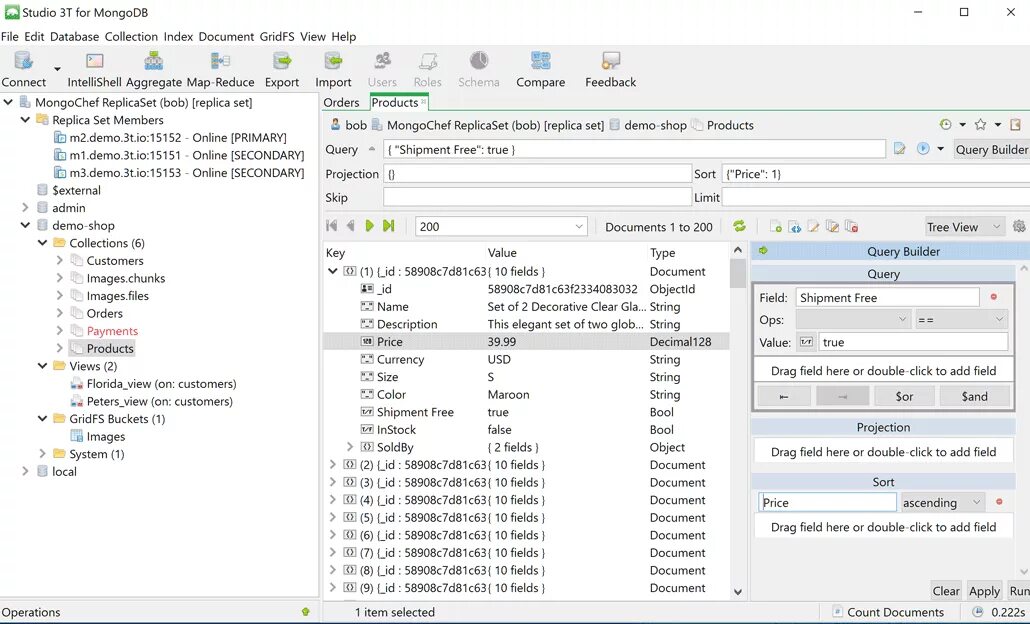This screenshot has width=1030, height=624.
Task: Open the File menu
Action: point(9,37)
